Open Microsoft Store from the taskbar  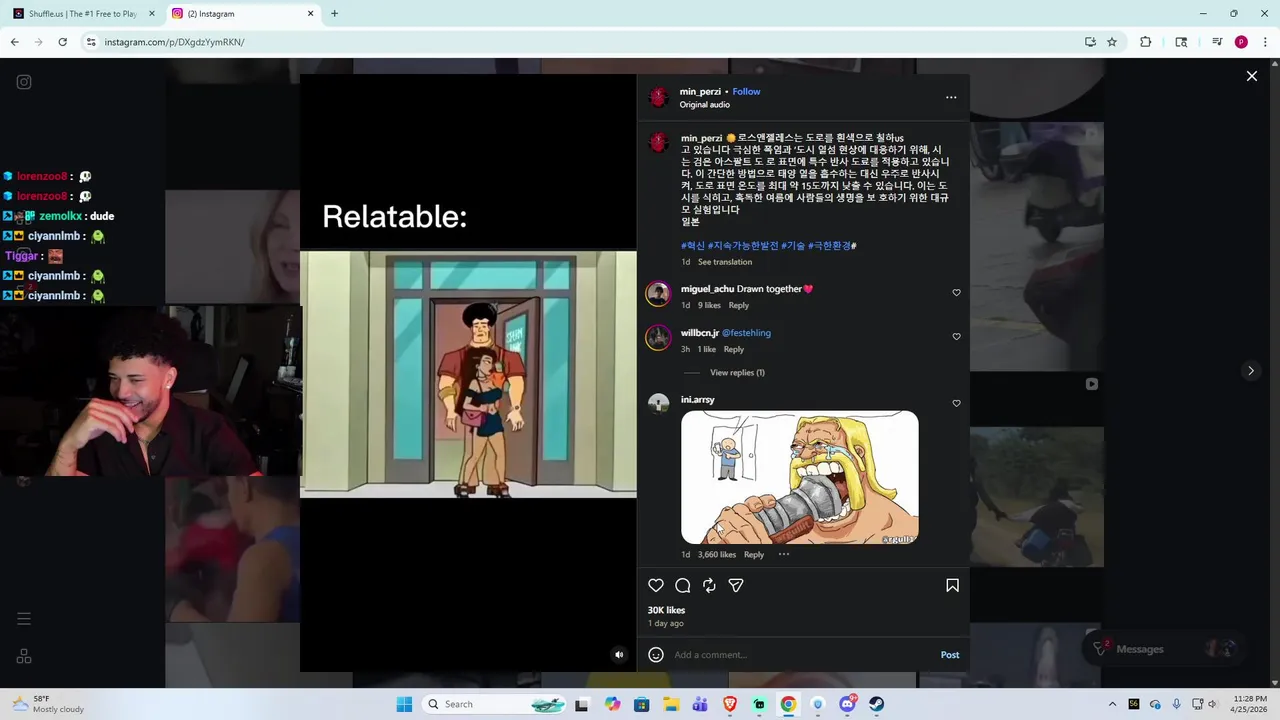click(642, 704)
